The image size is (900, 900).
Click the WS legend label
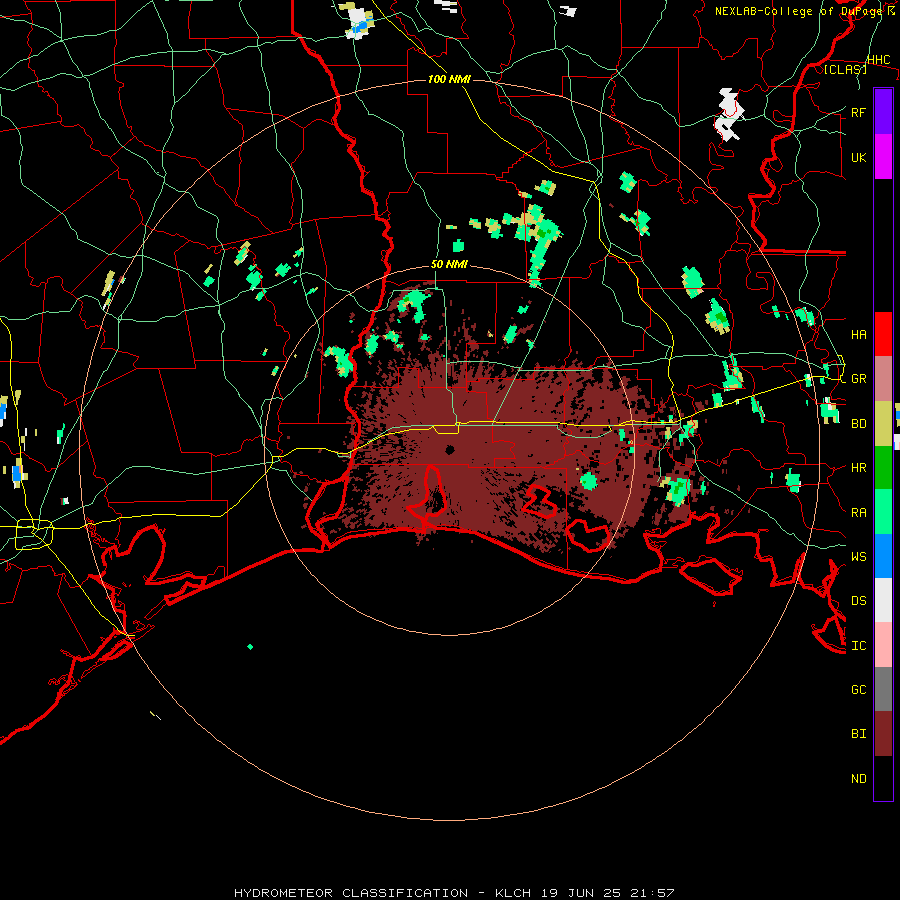point(858,556)
